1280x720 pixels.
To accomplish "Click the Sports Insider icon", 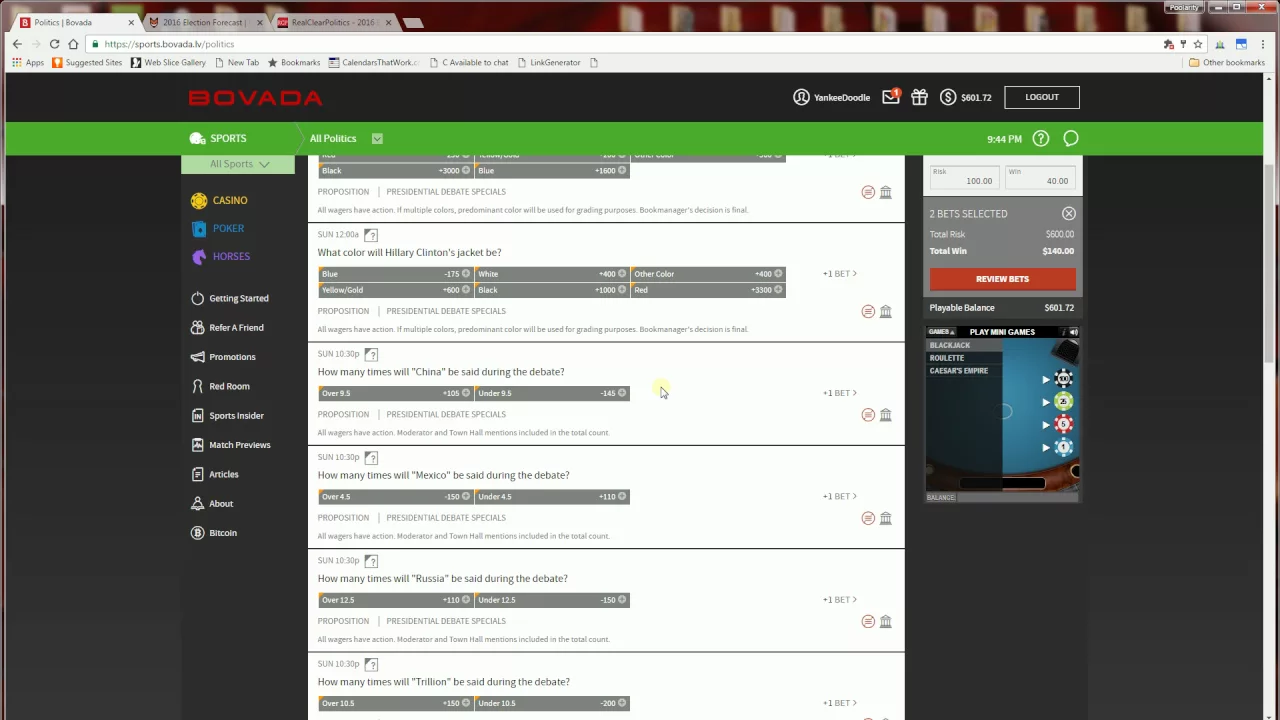I will point(197,415).
